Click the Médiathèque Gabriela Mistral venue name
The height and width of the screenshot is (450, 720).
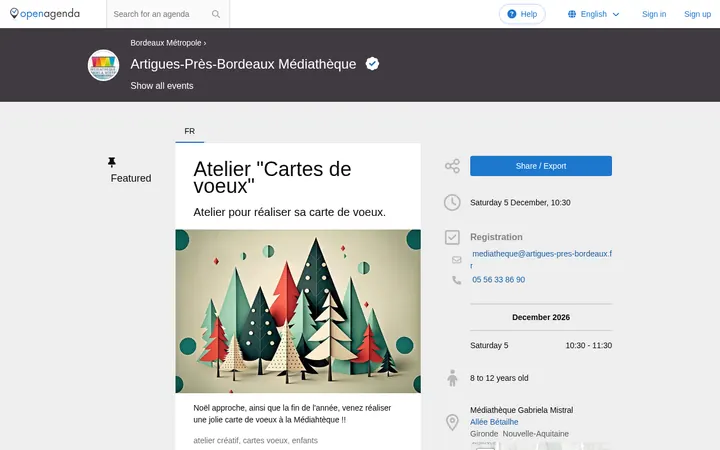click(522, 410)
